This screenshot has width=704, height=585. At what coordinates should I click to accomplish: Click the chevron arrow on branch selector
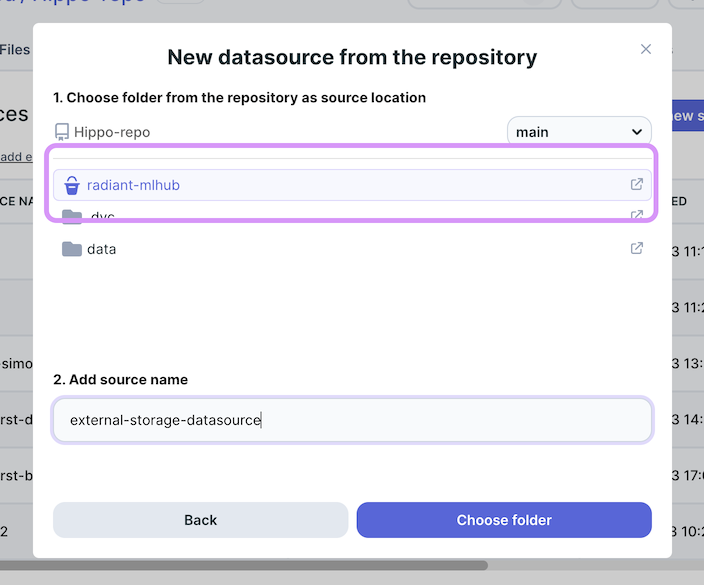click(x=637, y=132)
